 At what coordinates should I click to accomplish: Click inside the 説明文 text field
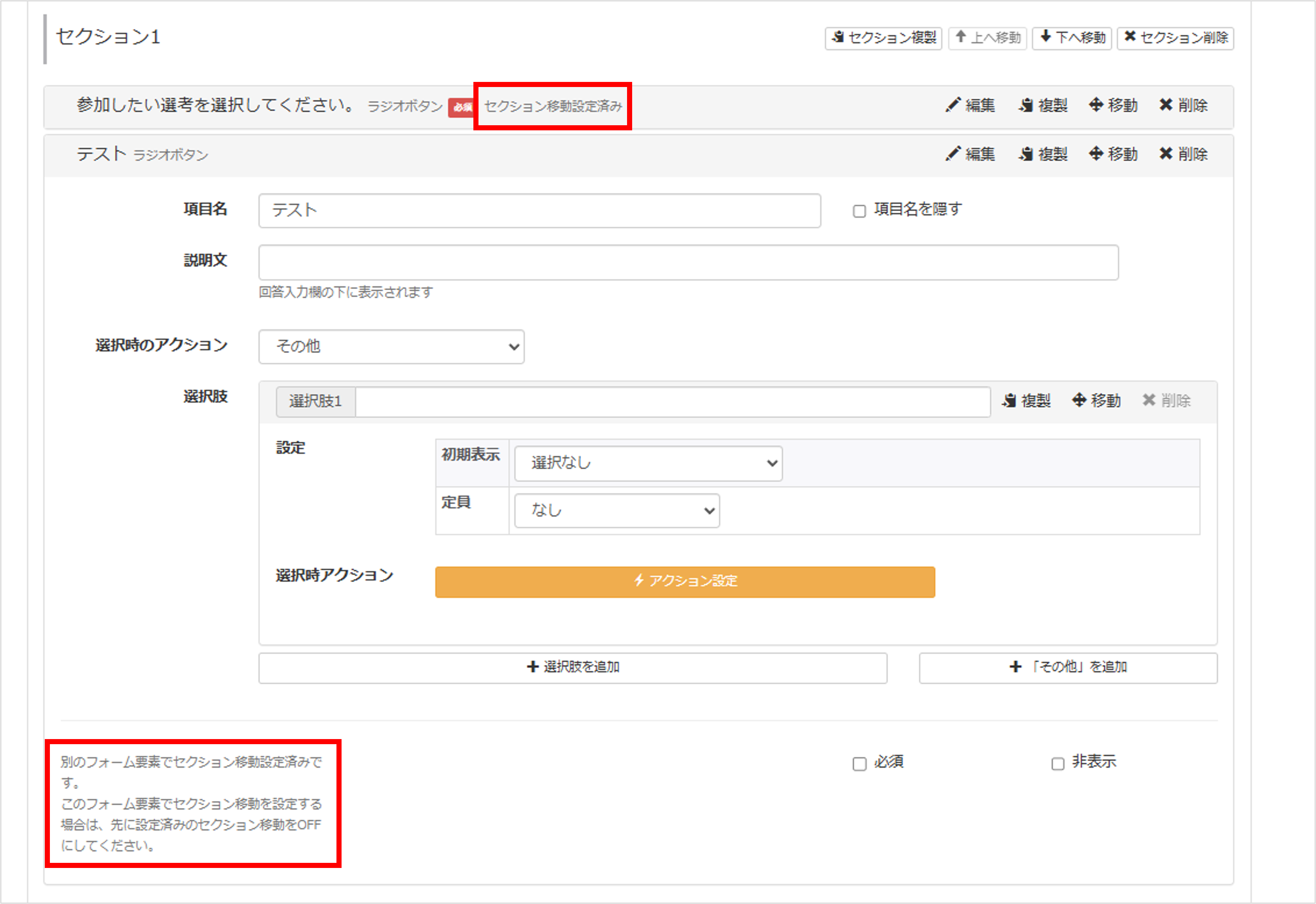point(688,262)
